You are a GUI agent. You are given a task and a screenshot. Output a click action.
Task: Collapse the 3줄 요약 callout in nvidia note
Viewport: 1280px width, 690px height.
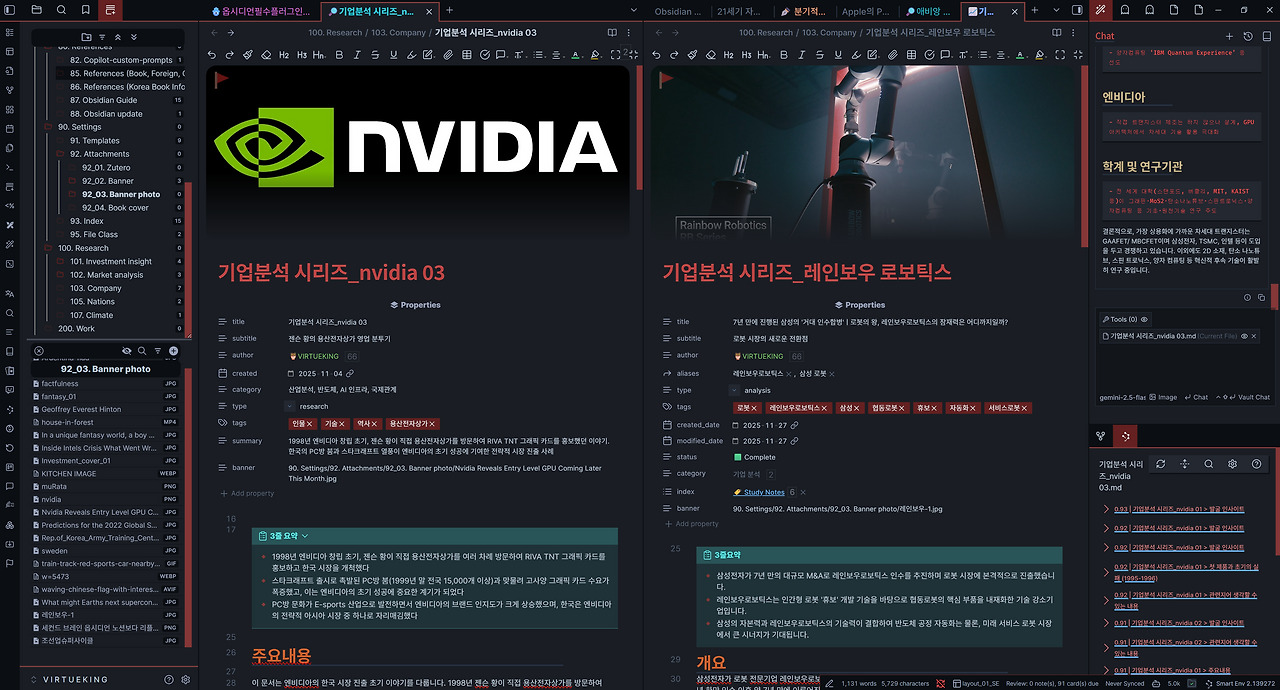[304, 536]
